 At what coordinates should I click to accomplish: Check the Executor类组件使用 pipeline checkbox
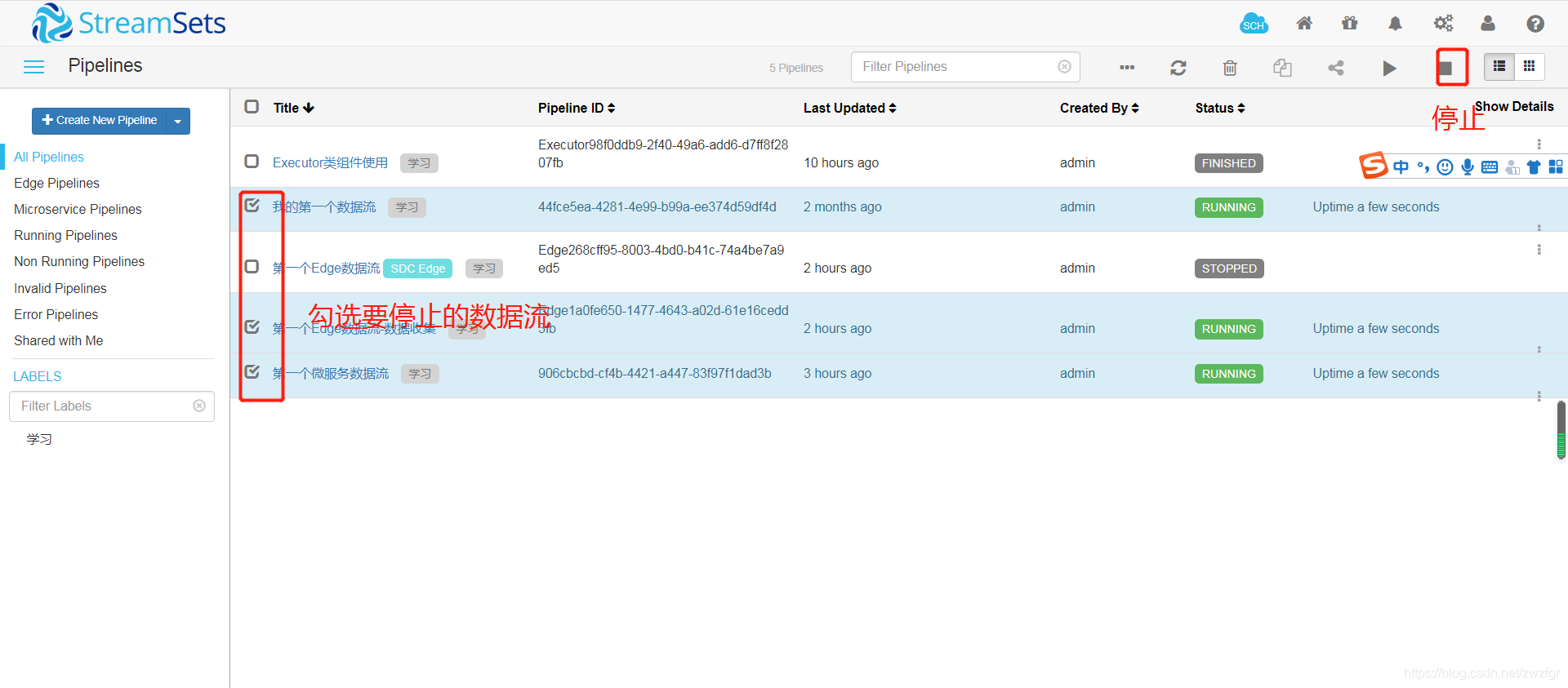tap(252, 162)
